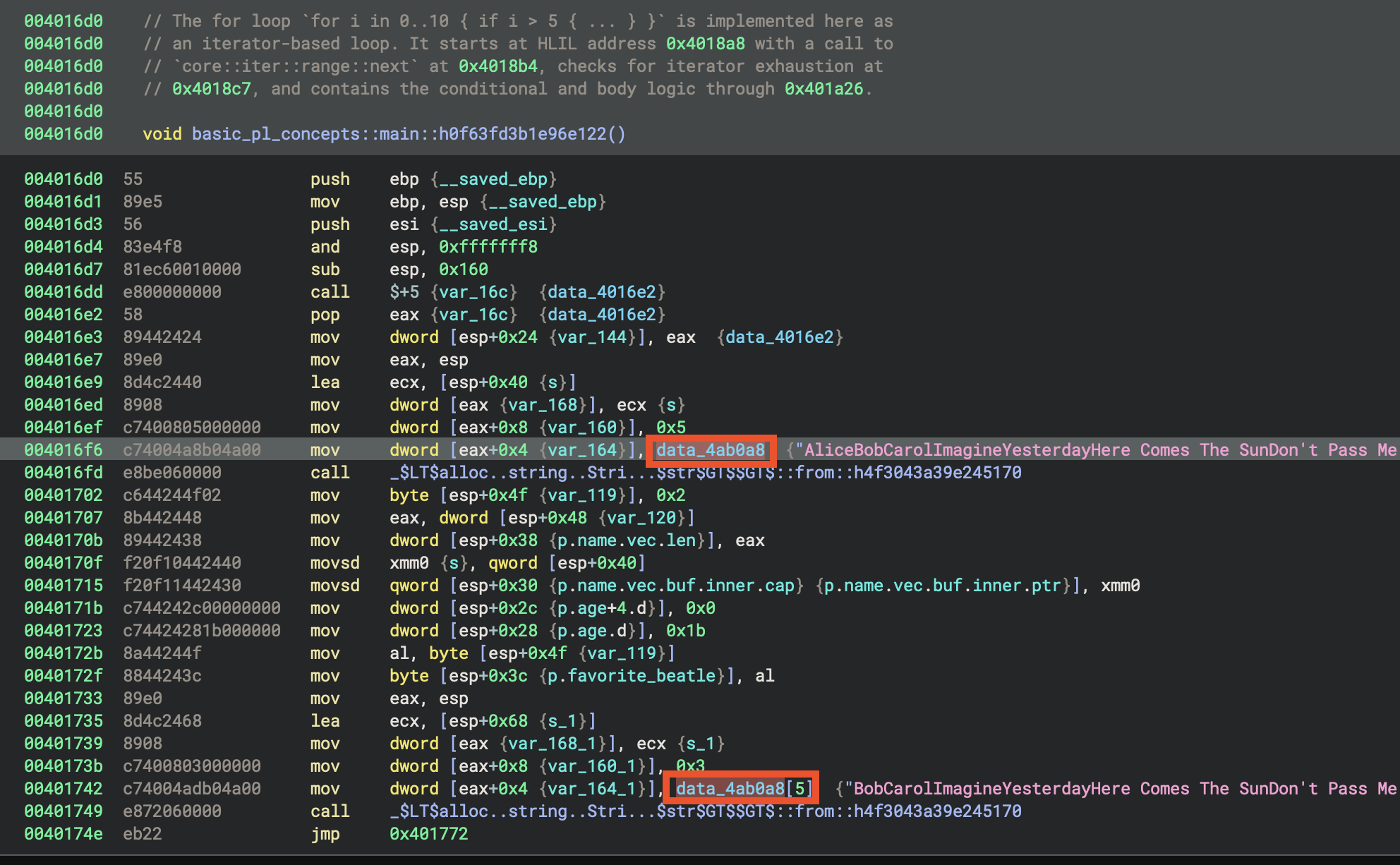Click the first String::from call target
Screen dimensions: 1400x865
pyautogui.click(x=705, y=473)
